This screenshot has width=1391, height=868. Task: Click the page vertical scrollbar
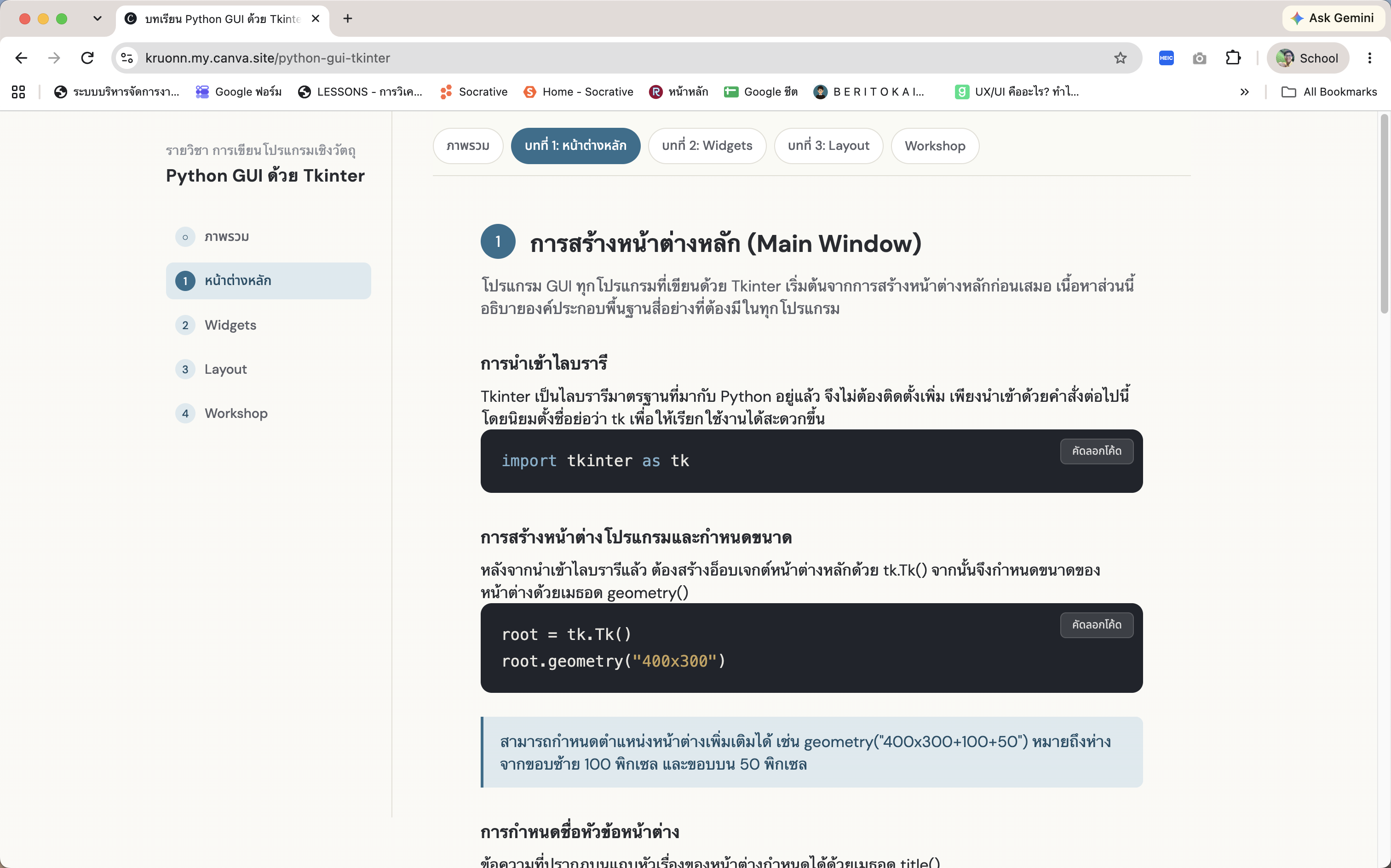tap(1384, 214)
